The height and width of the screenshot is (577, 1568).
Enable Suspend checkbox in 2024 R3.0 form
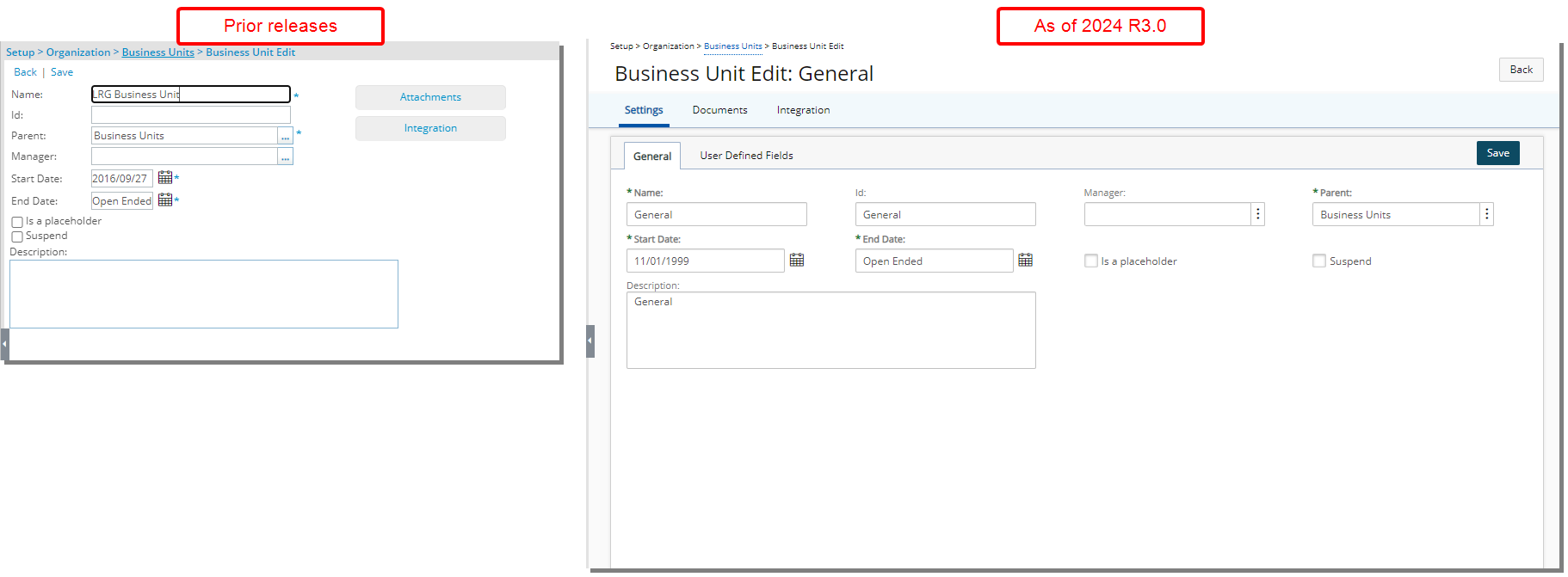tap(1319, 261)
